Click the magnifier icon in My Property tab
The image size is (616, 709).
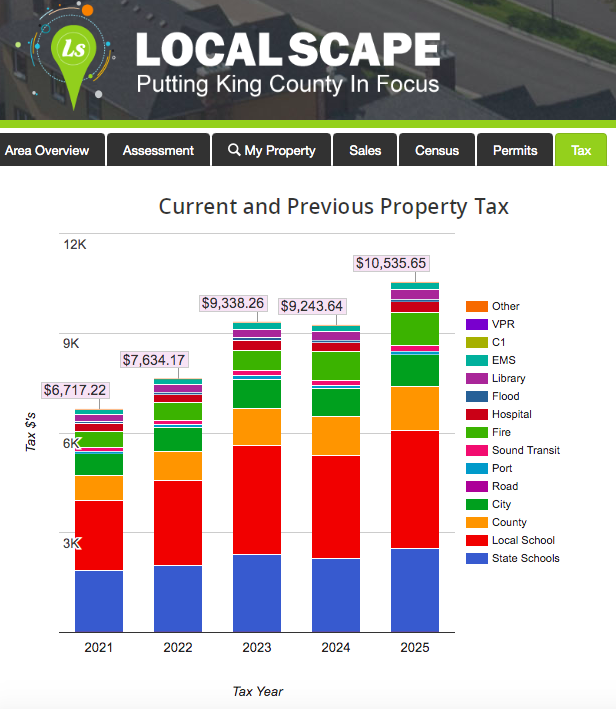coord(234,150)
